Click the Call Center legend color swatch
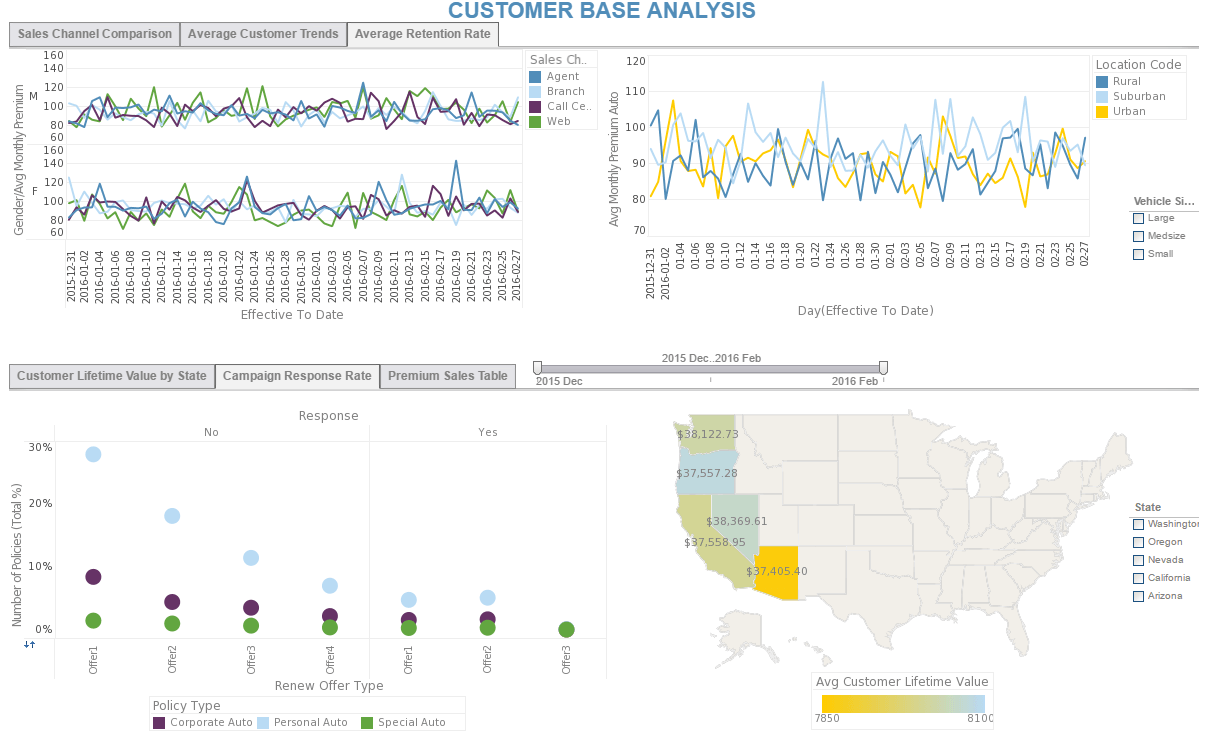 (535, 106)
